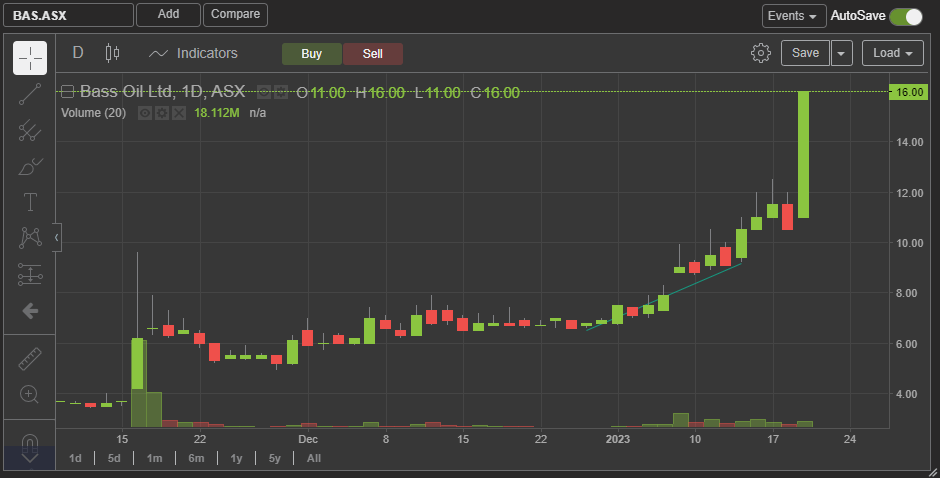Open the Load dropdown
The image size is (940, 478).
click(x=892, y=53)
